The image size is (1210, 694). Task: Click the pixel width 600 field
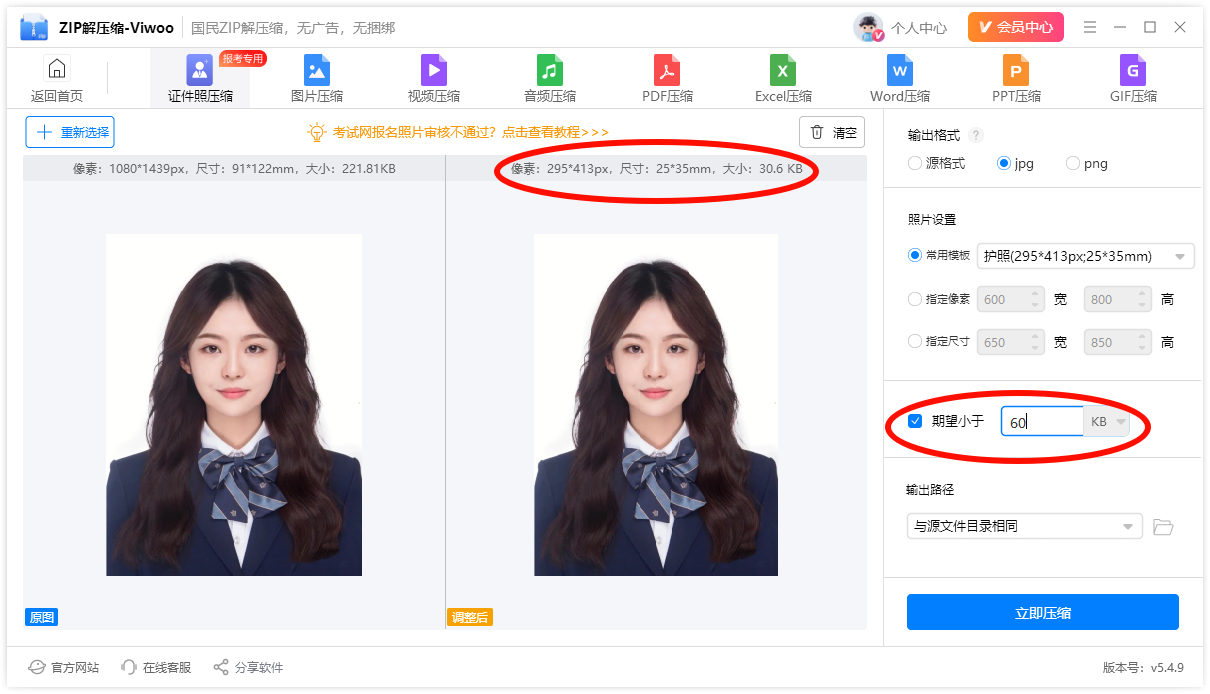pyautogui.click(x=1003, y=299)
